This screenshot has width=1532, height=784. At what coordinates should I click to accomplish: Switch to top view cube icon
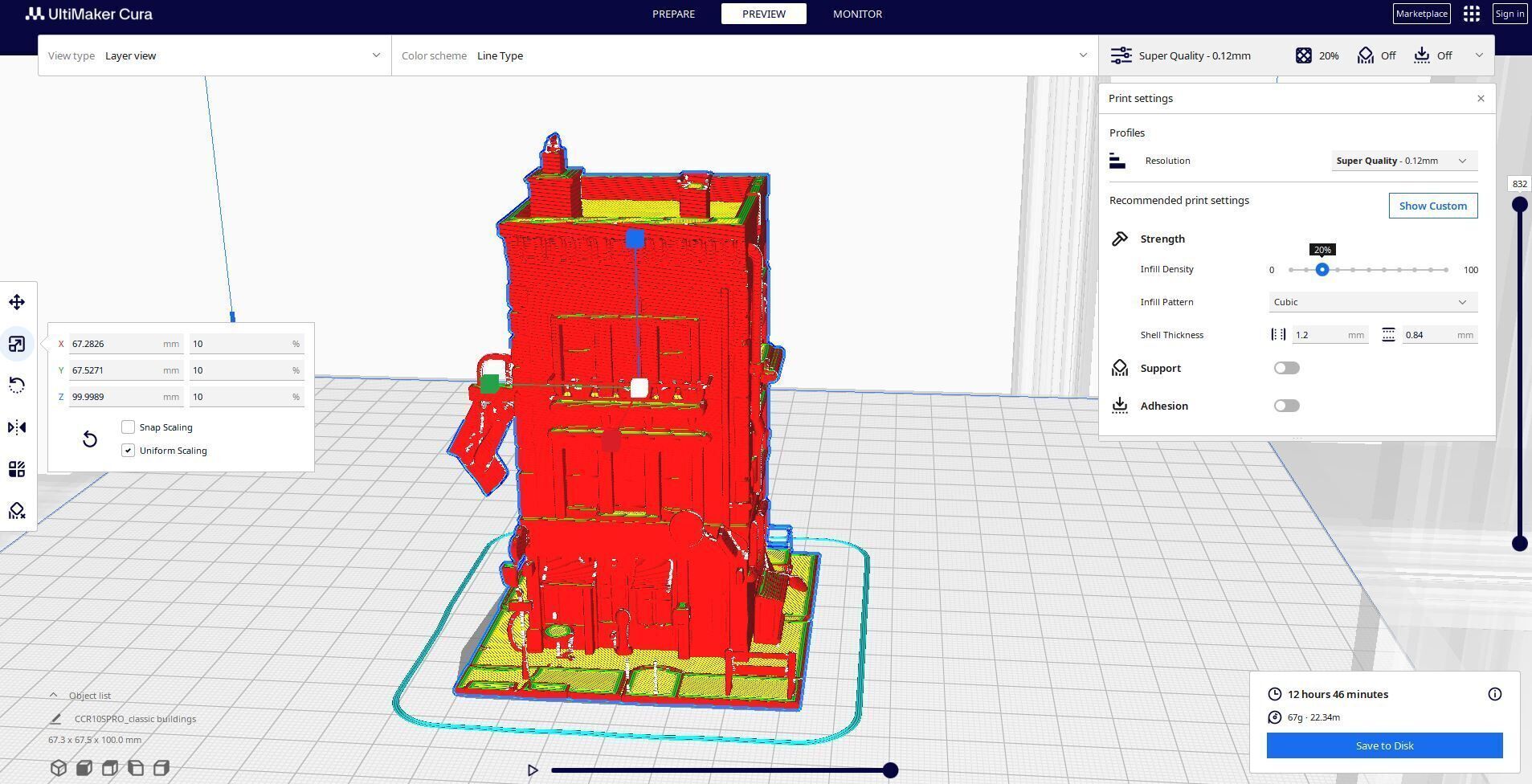pos(110,768)
